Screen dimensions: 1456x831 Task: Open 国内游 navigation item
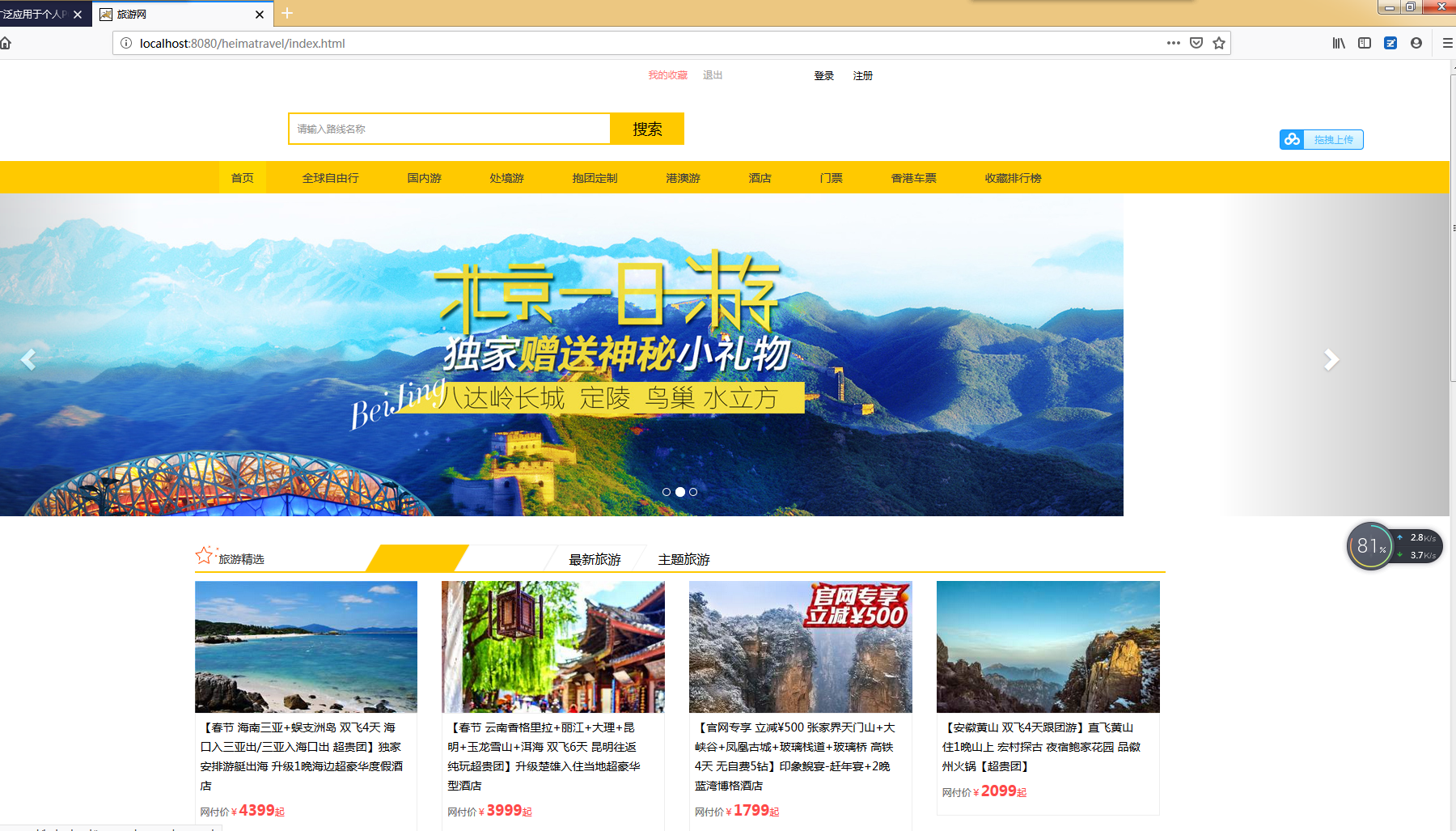(x=425, y=178)
